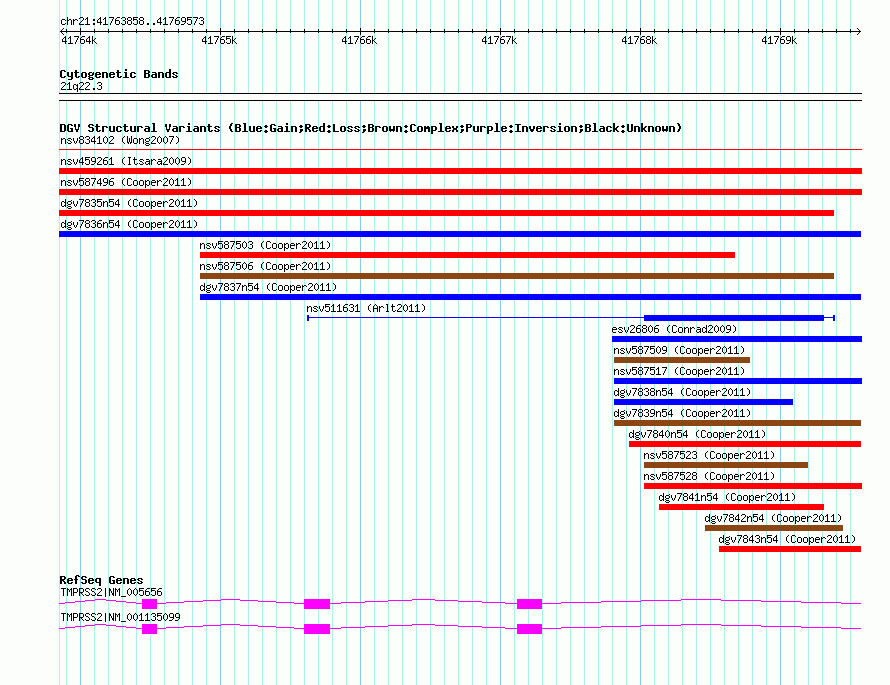Select the middle exon of TMPRSS2|NM_005656
890x685 pixels.
click(317, 604)
